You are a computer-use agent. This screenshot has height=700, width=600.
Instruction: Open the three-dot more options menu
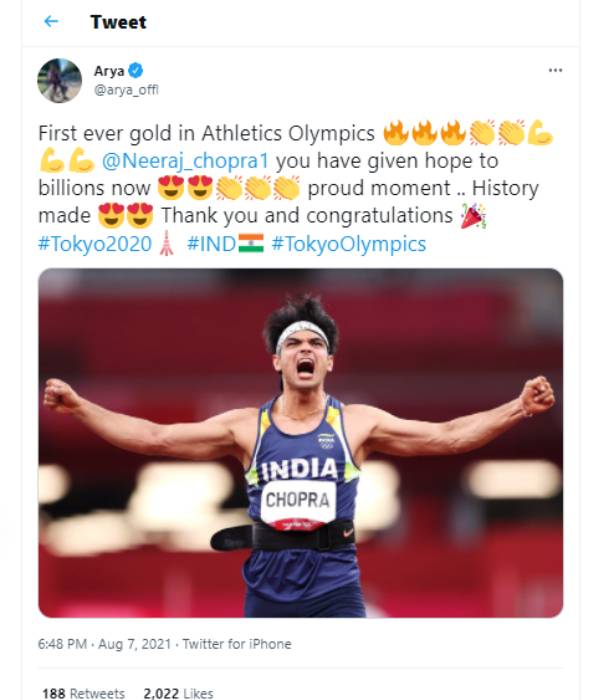pyautogui.click(x=555, y=70)
